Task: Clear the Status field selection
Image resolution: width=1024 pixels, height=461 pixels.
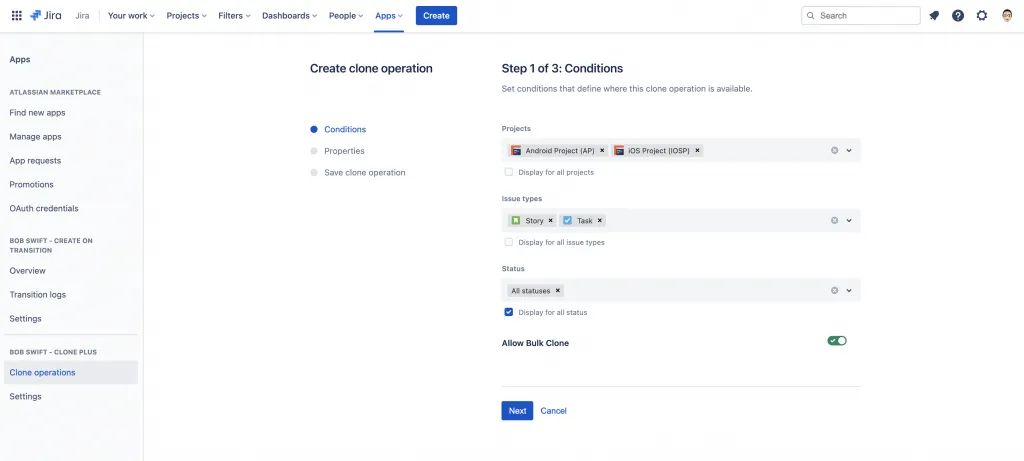Action: click(834, 291)
